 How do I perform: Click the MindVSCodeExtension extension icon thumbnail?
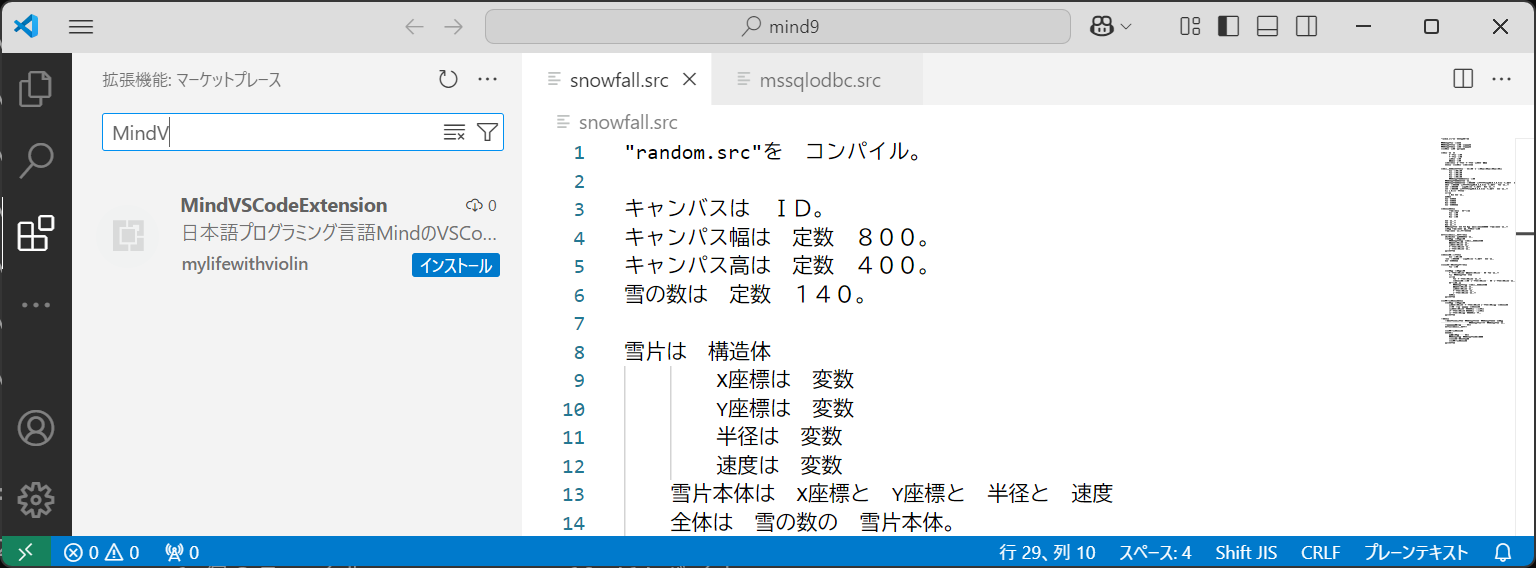coord(129,235)
